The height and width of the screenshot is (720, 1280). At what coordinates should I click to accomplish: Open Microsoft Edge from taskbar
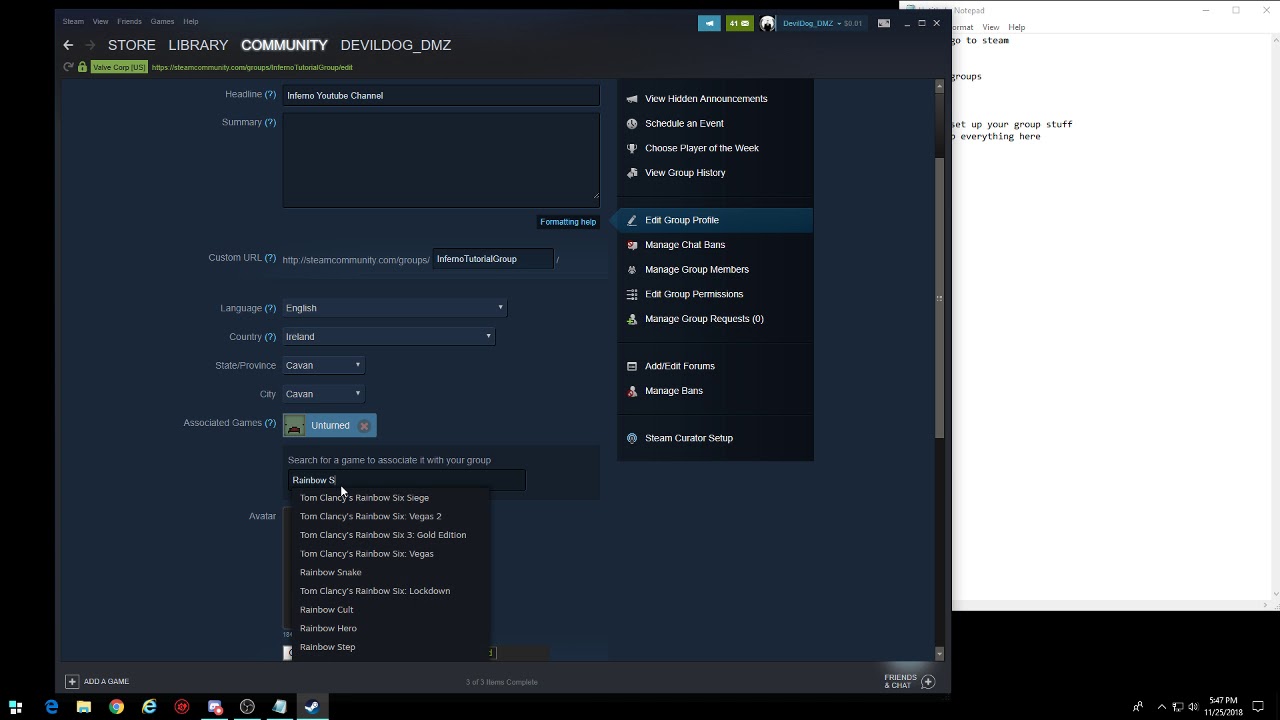click(51, 707)
